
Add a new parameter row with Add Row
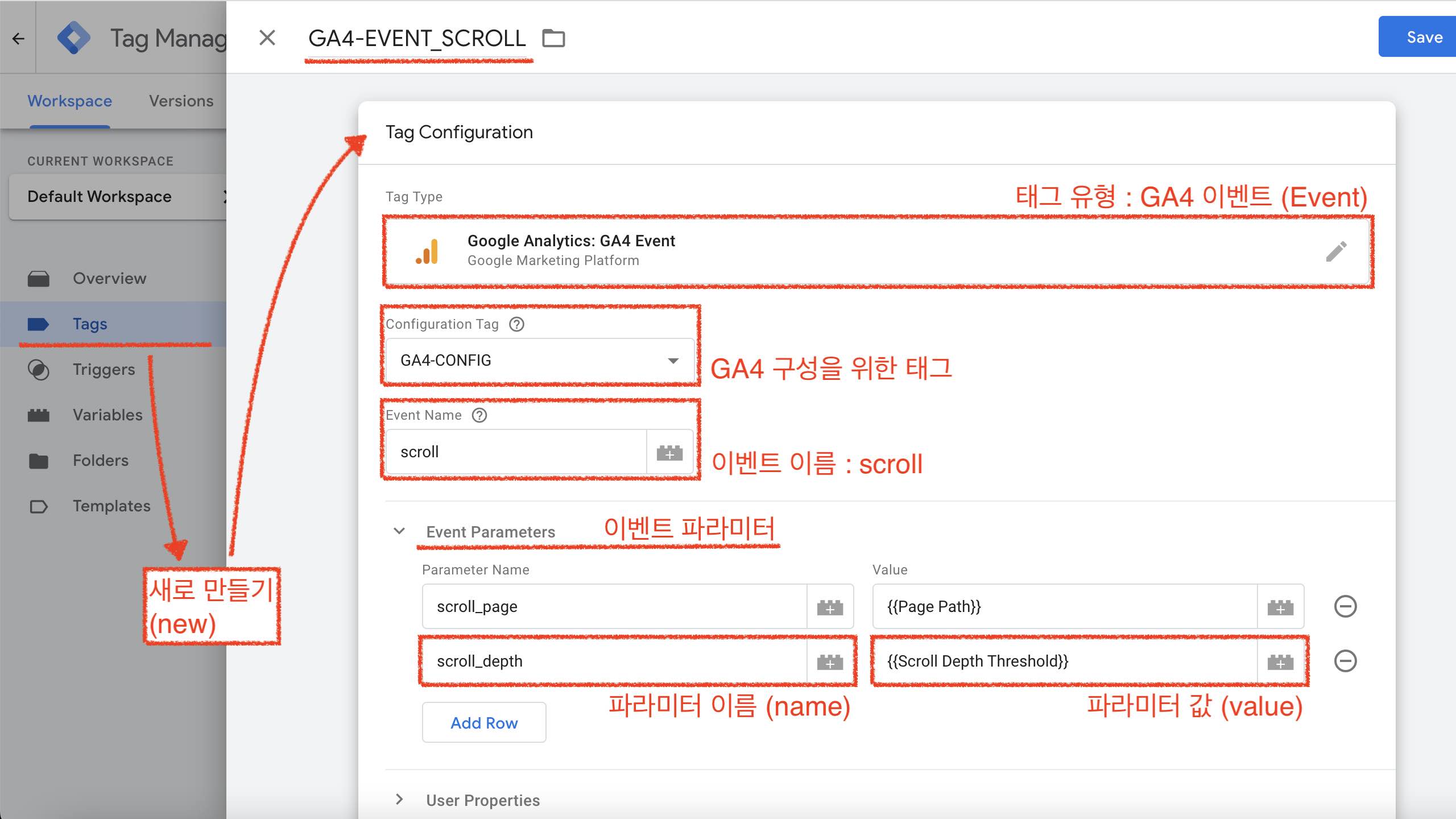coord(484,722)
